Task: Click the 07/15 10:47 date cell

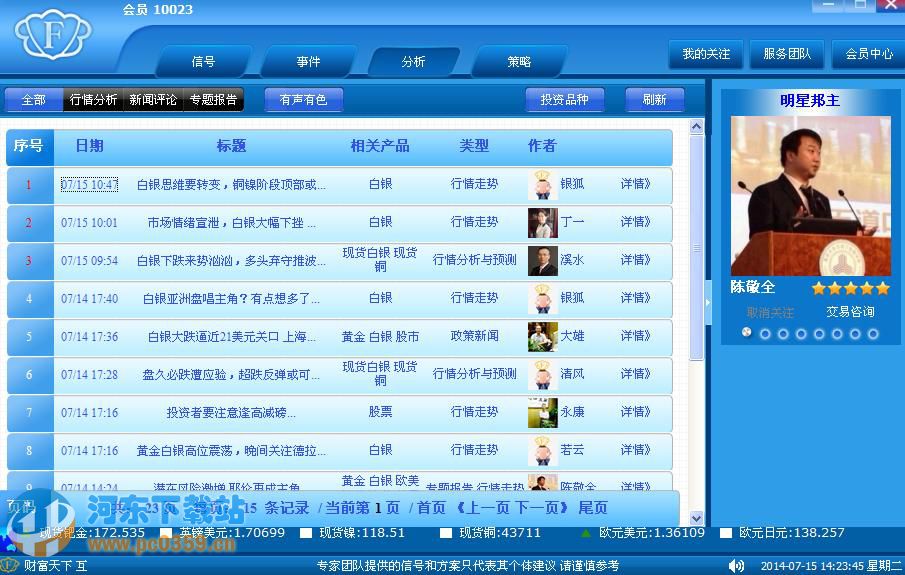Action: 89,185
